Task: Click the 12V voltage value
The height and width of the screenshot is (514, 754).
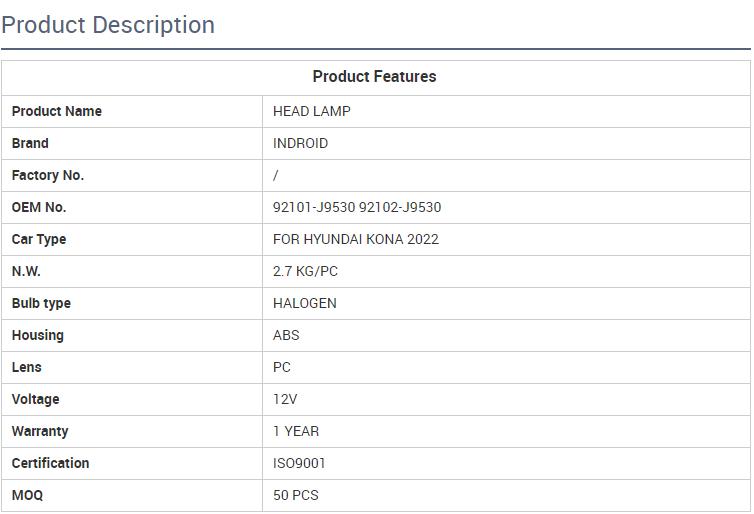Action: coord(285,399)
